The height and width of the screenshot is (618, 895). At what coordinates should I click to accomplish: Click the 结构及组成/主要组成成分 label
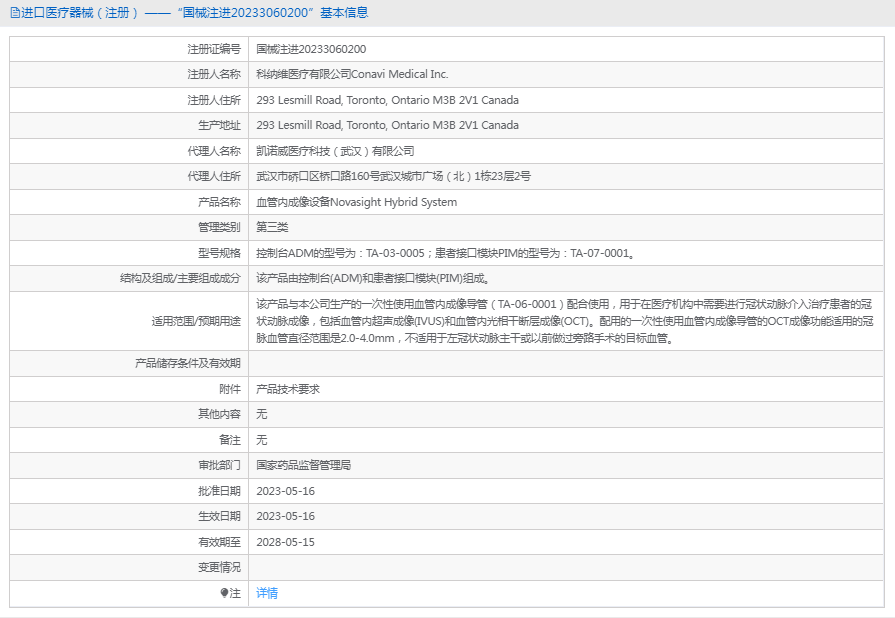click(x=180, y=278)
